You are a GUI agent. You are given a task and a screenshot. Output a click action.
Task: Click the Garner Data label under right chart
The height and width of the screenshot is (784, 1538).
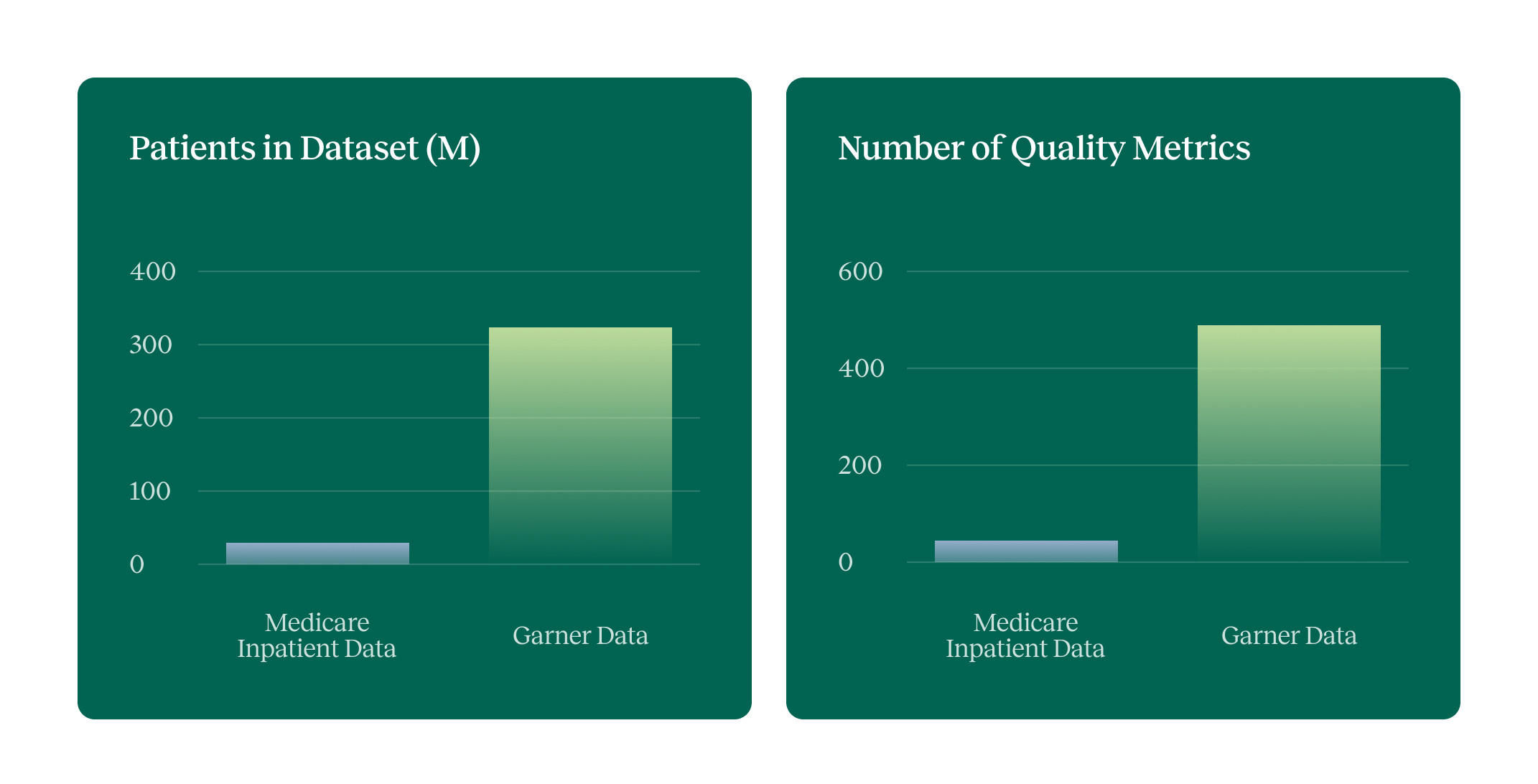tap(1289, 635)
